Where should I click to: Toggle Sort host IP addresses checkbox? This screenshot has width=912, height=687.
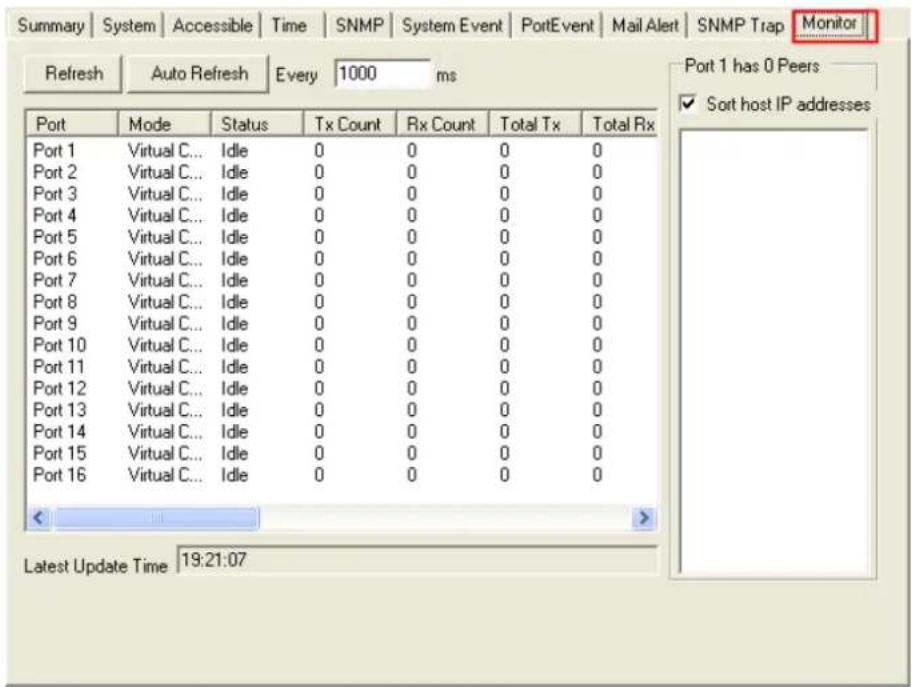tap(688, 104)
